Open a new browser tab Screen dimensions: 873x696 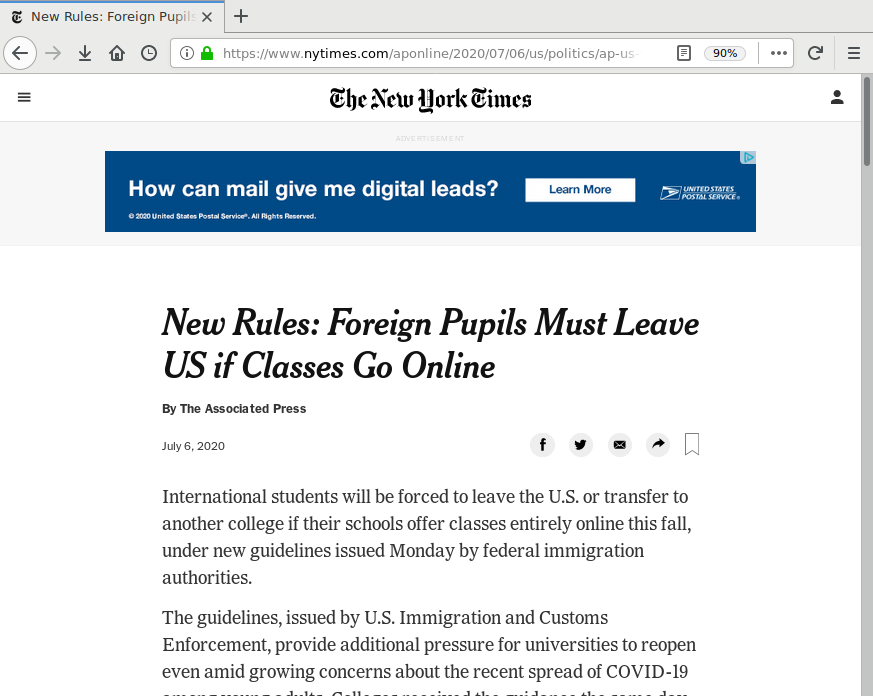(241, 16)
